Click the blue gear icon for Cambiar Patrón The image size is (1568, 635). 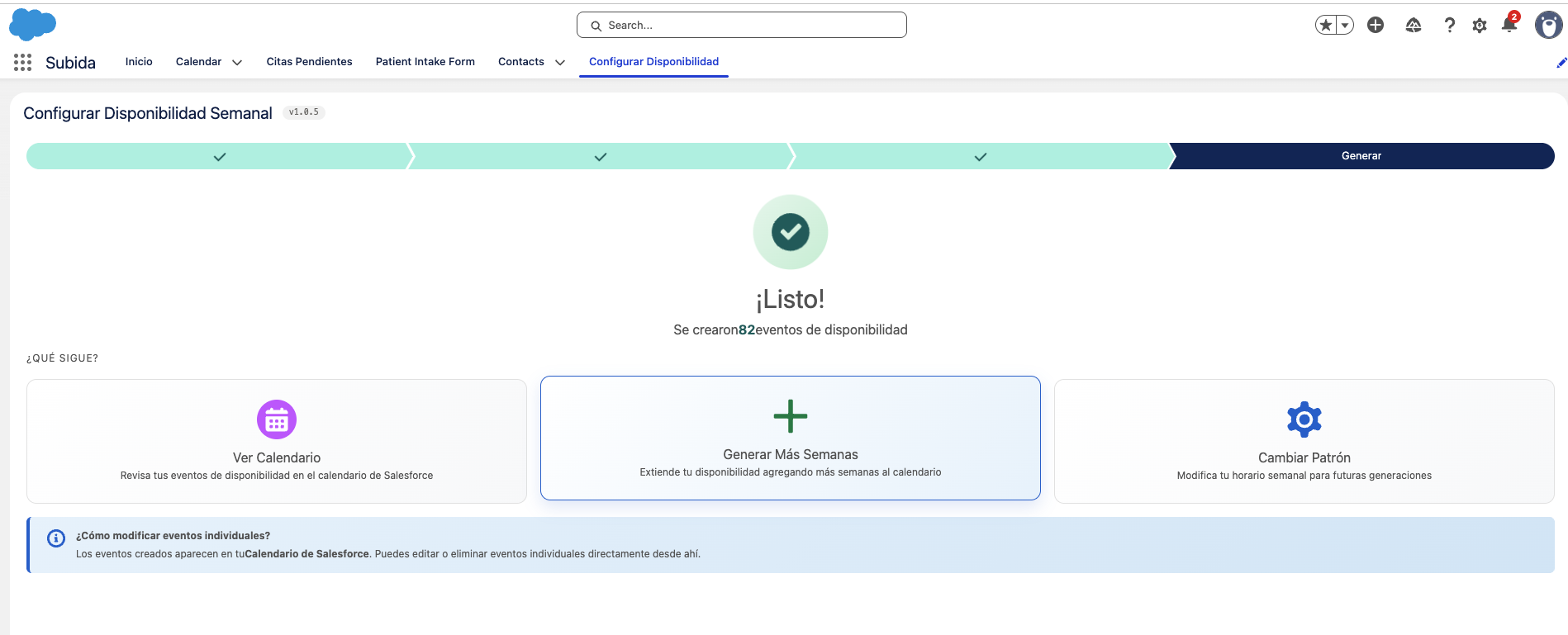click(1304, 419)
